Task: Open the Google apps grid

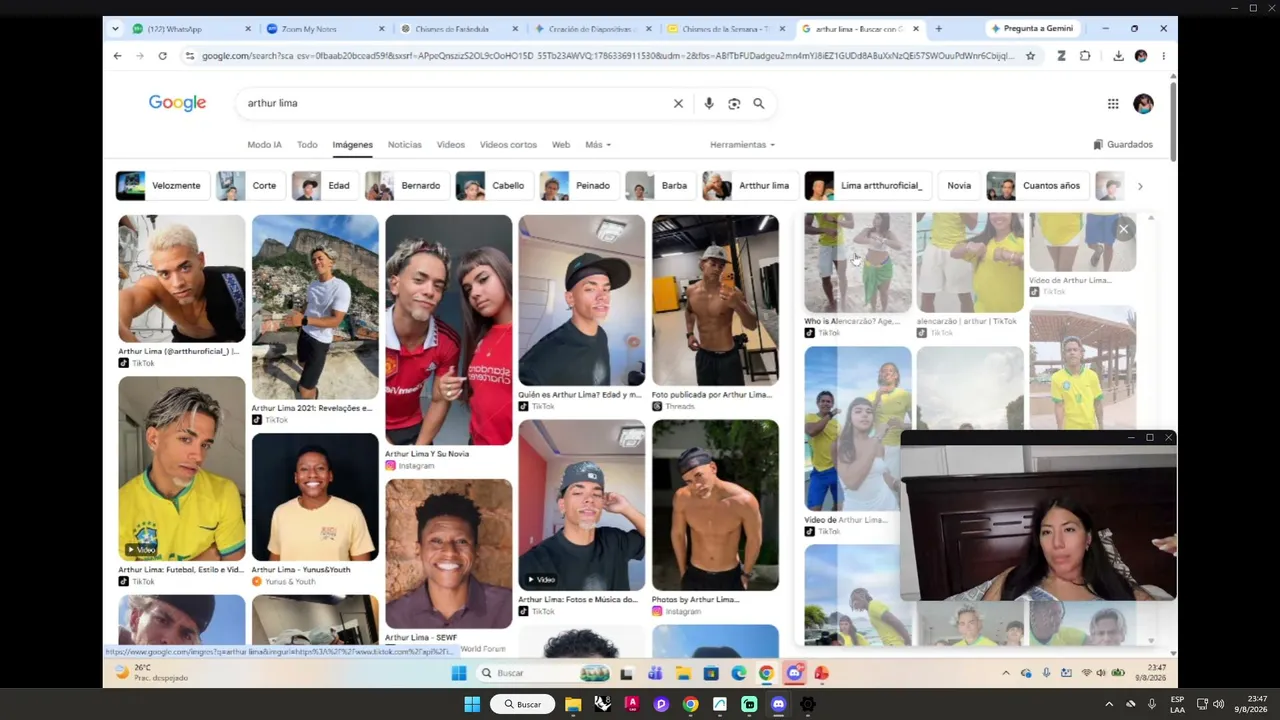Action: 1113,103
